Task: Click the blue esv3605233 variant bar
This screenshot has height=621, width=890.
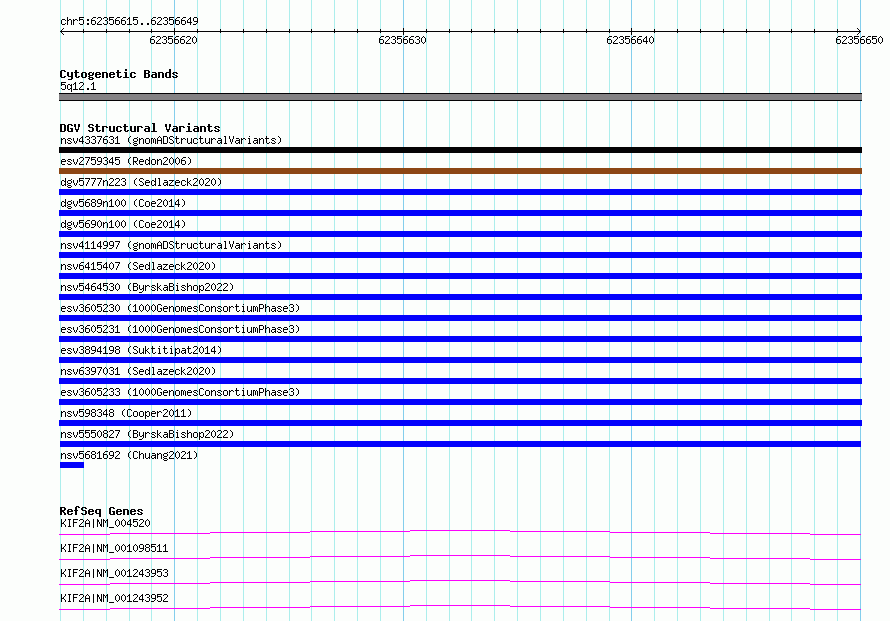Action: (x=460, y=402)
